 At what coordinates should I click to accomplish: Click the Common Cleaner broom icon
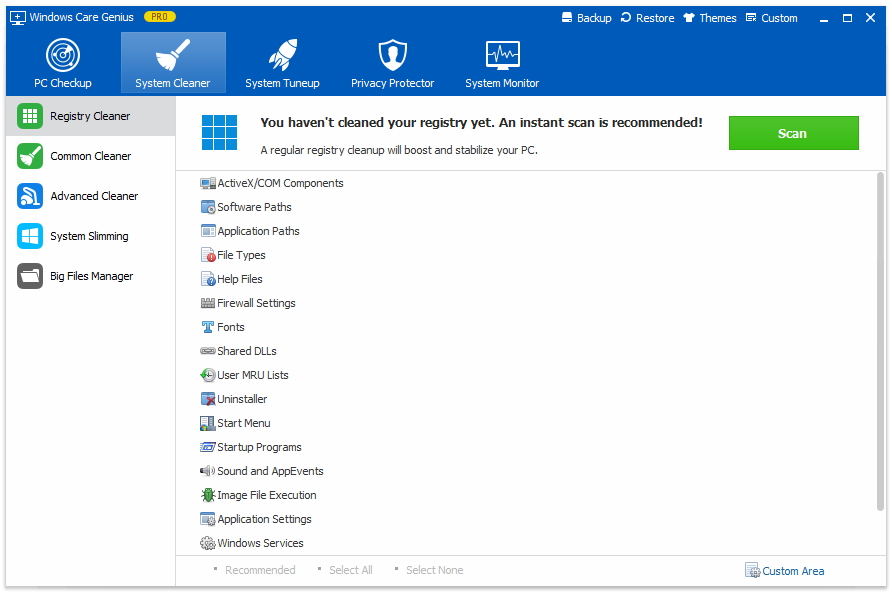(30, 156)
